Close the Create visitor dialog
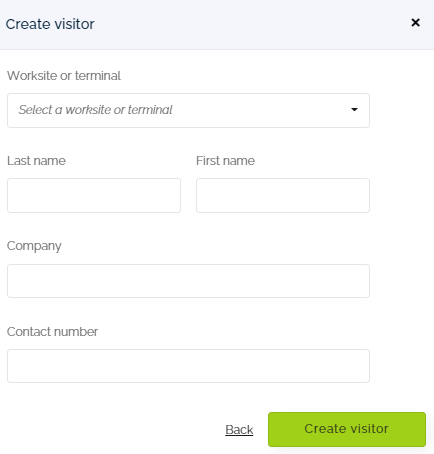The image size is (434, 454). tap(415, 23)
